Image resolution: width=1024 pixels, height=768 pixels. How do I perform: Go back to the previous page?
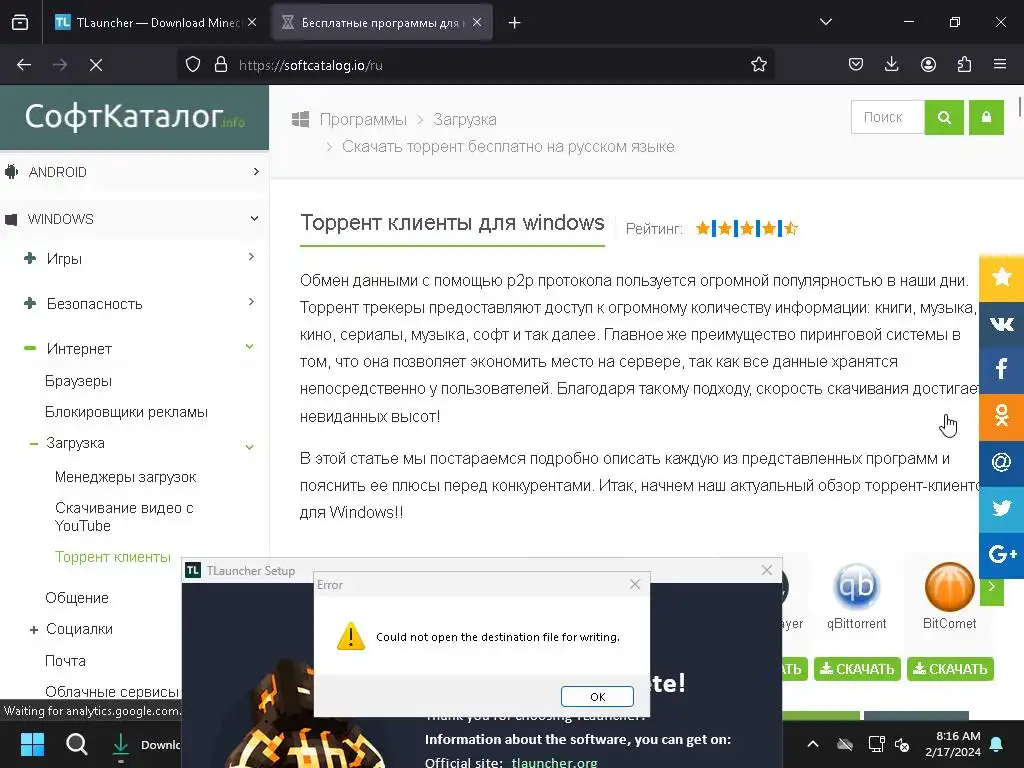[x=24, y=65]
